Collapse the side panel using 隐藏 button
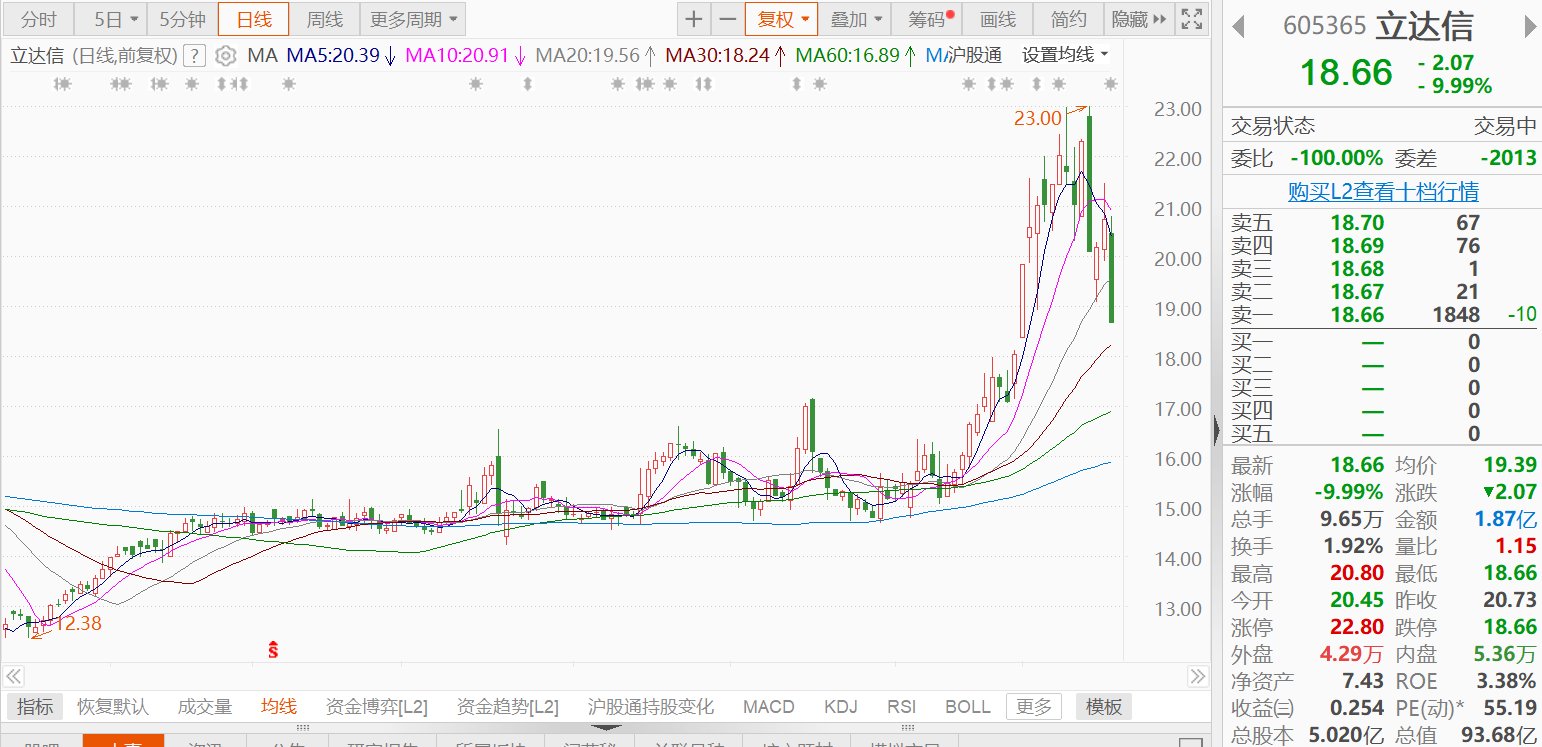The width and height of the screenshot is (1542, 747). 1138,19
